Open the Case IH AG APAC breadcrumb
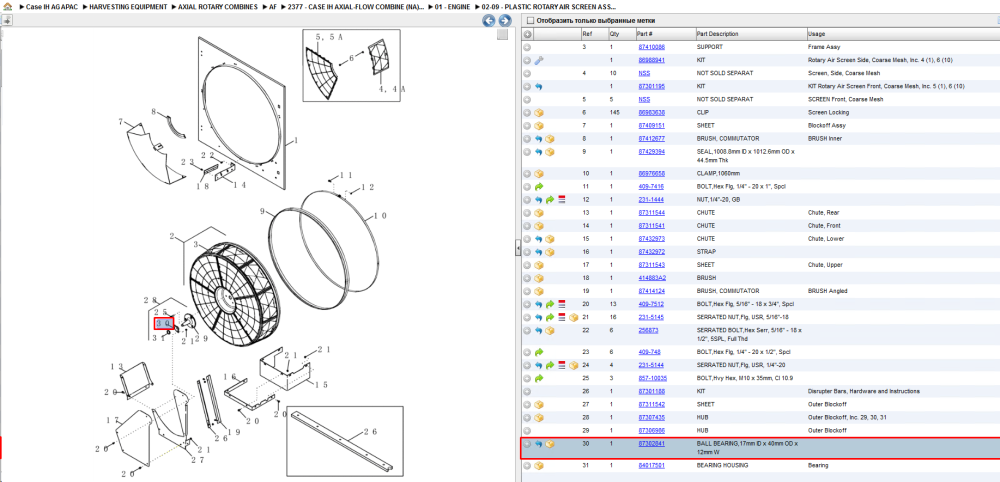 (x=51, y=6)
